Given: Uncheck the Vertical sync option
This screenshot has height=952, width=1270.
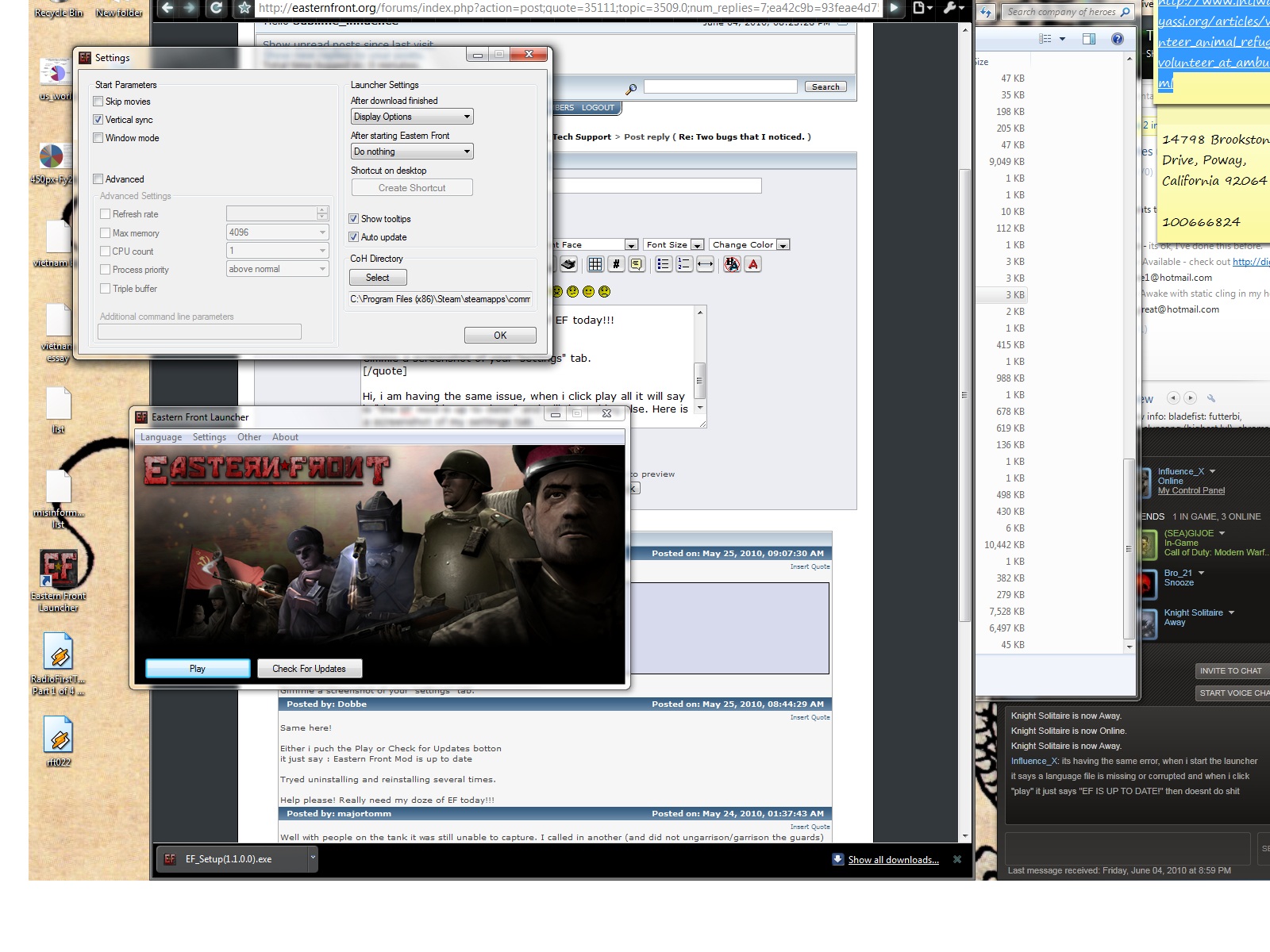Looking at the screenshot, I should 98,120.
